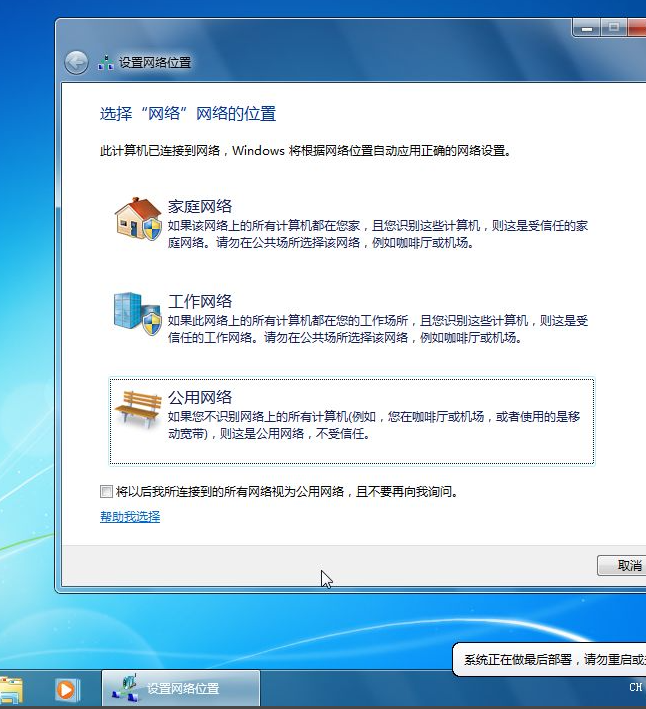Click the back arrow button in dialog header
The width and height of the screenshot is (646, 709).
[x=76, y=62]
